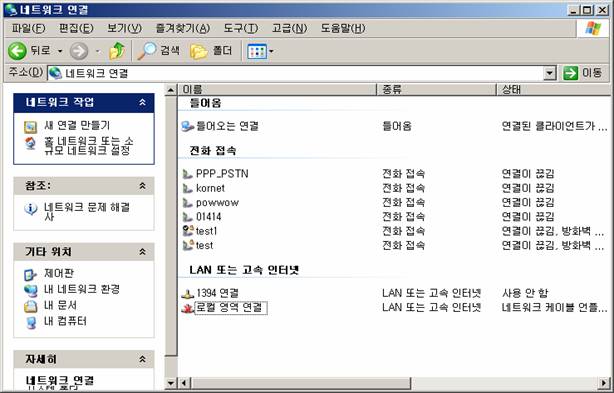614x393 pixels.
Task: Select the PPP_PSTN dial-up icon
Action: pyautogui.click(x=188, y=174)
